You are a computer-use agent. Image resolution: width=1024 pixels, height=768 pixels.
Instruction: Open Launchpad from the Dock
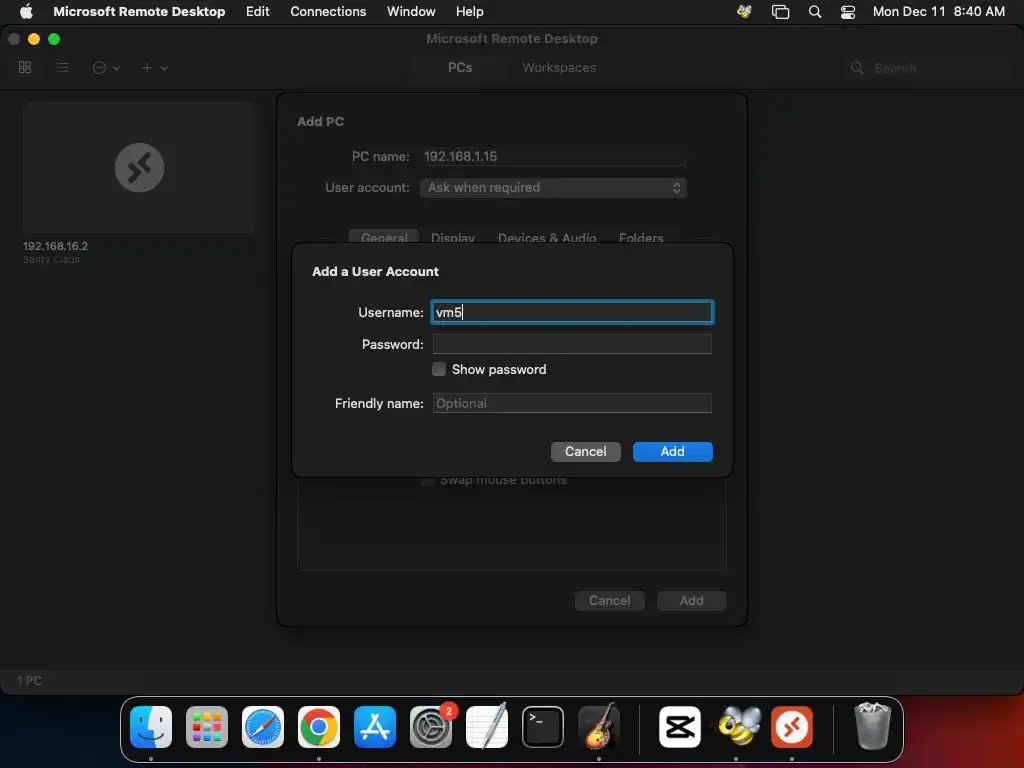point(207,727)
